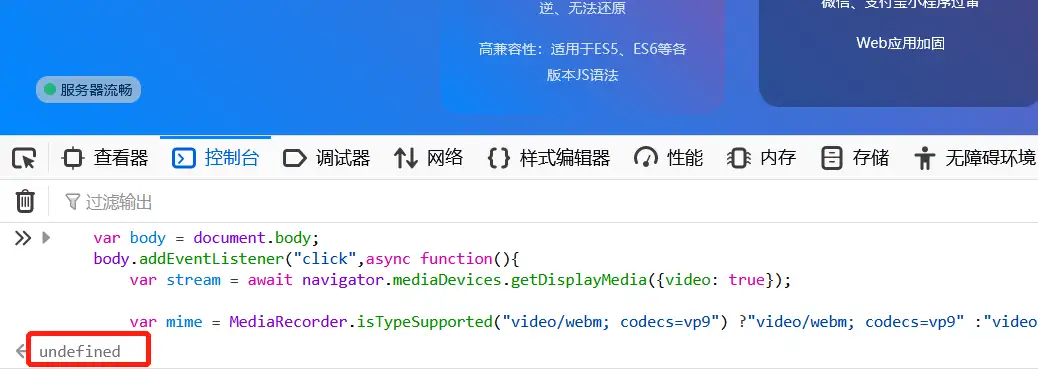This screenshot has height=375, width=1038.
Task: Switch to the 性能 performance panel
Action: (x=668, y=158)
